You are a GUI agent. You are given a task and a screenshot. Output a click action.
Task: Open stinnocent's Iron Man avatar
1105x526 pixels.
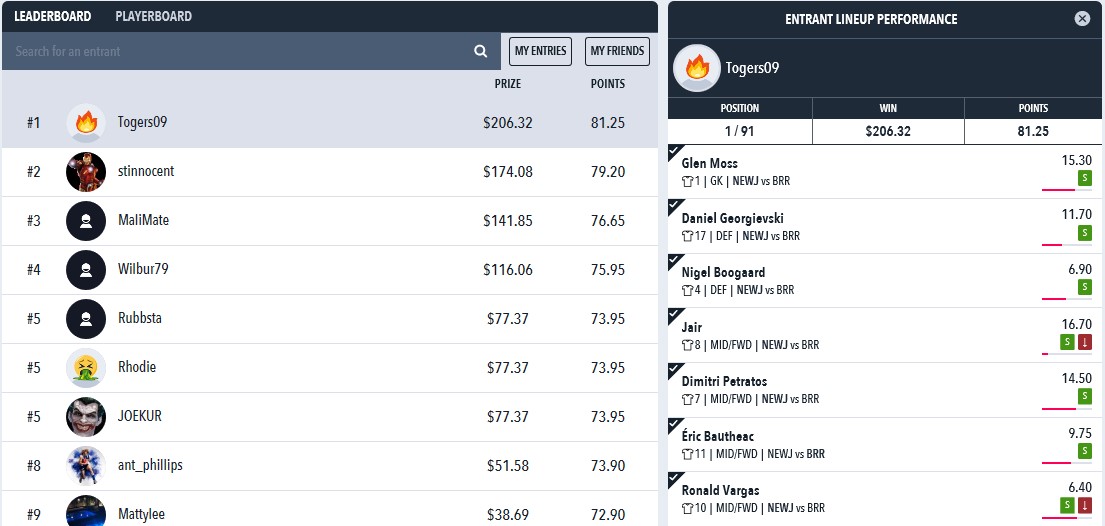tap(86, 171)
